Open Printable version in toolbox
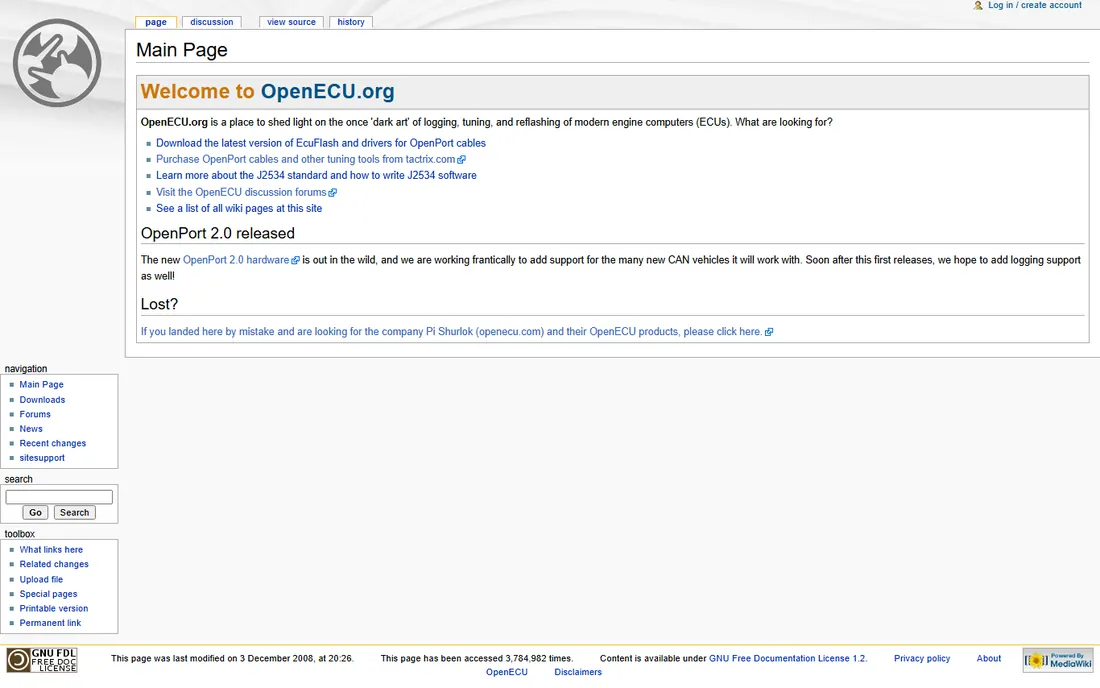This screenshot has height=688, width=1100. [54, 609]
